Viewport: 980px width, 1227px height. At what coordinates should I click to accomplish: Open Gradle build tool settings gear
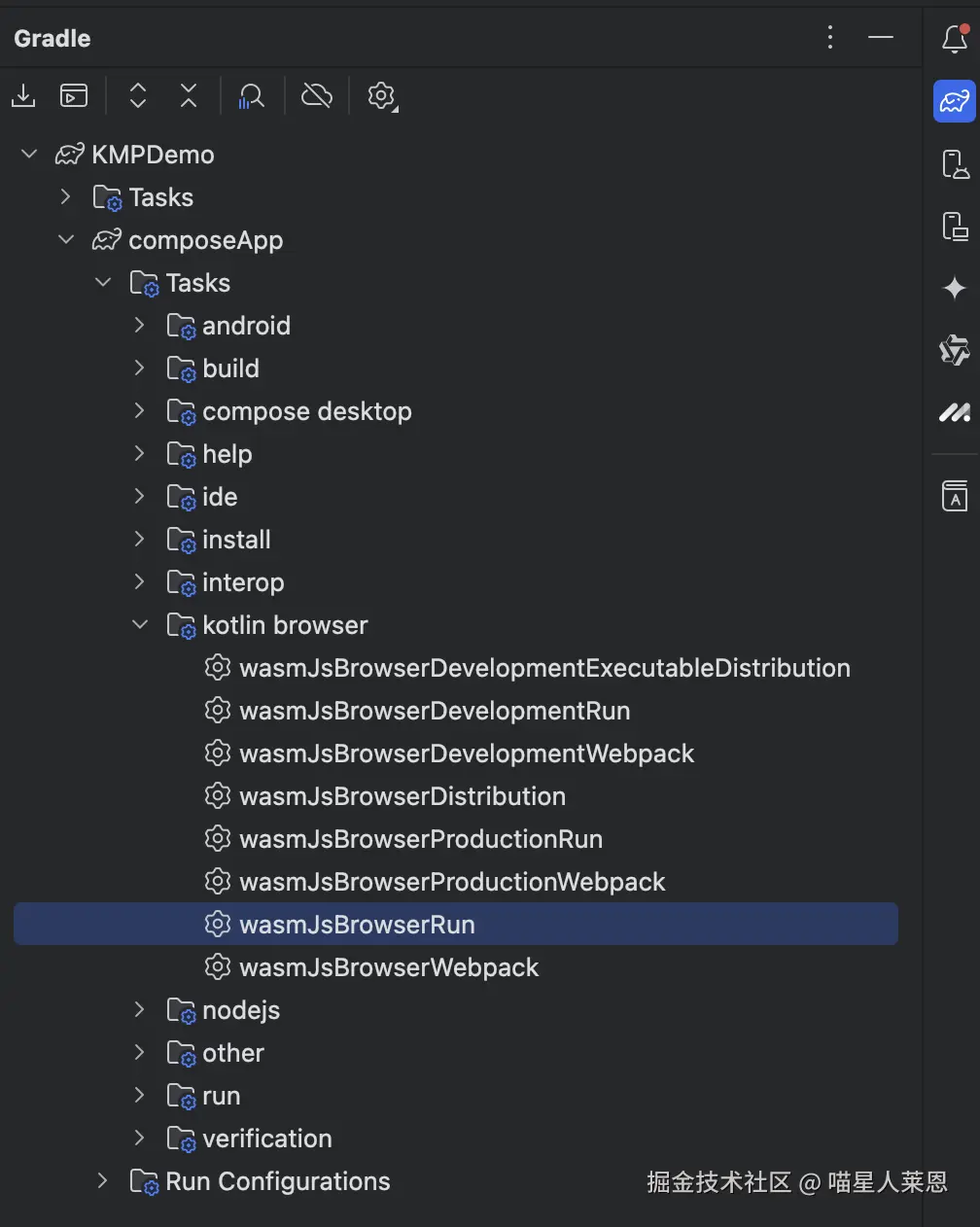(x=382, y=95)
